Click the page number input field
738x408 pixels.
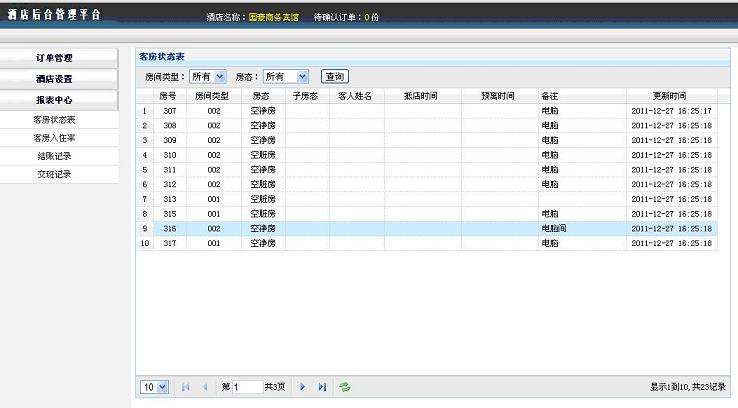(248, 387)
